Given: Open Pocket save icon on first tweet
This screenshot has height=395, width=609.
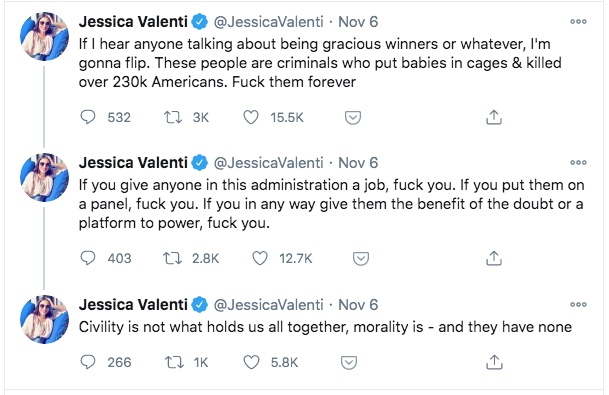Looking at the screenshot, I should pos(353,117).
